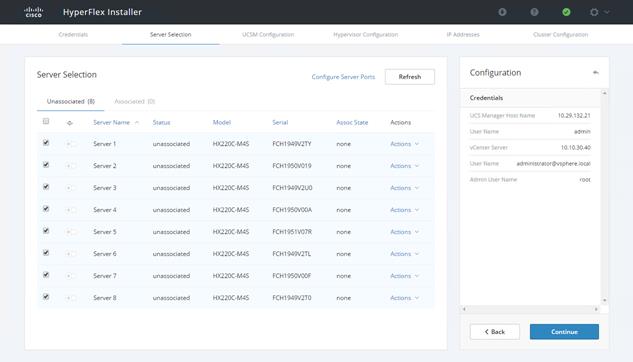The image size is (633, 362).
Task: Sort by Assoc State column header
Action: [x=352, y=122]
